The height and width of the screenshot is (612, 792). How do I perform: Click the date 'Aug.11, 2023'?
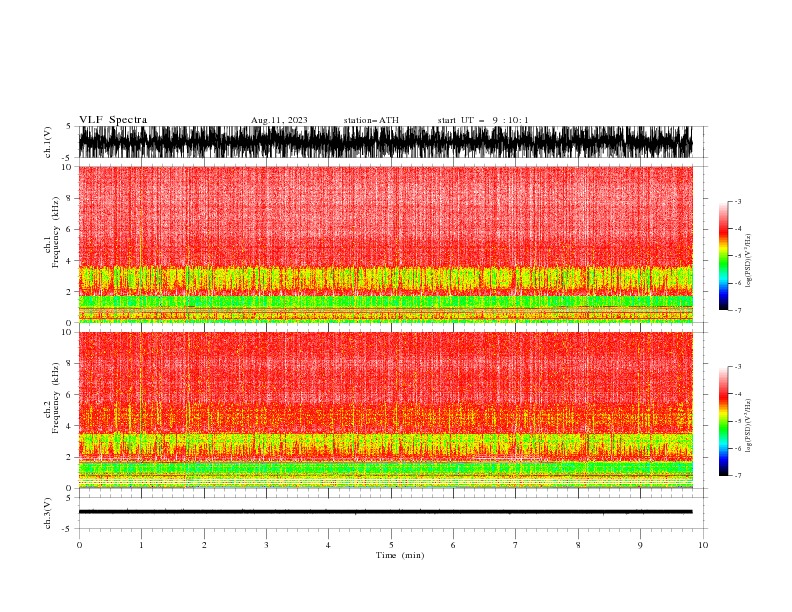pos(279,120)
